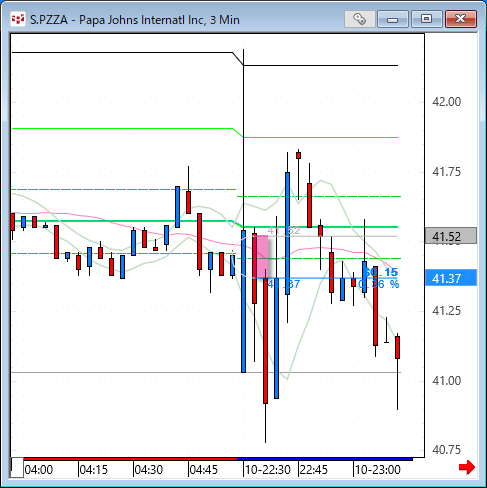
Task: Click the 10-23:00 time axis label
Action: (377, 470)
